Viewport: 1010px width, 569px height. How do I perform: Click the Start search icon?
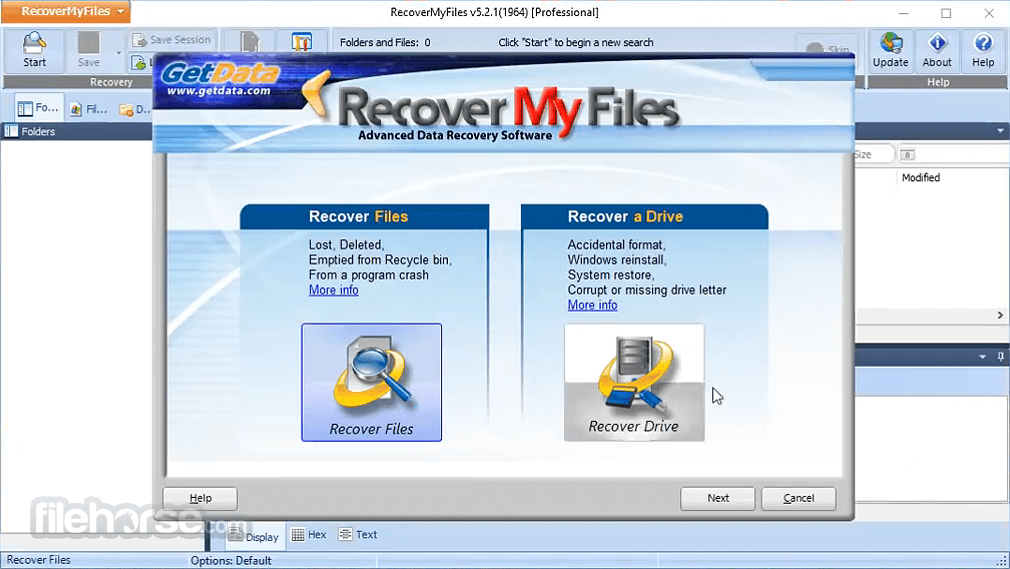pyautogui.click(x=34, y=50)
